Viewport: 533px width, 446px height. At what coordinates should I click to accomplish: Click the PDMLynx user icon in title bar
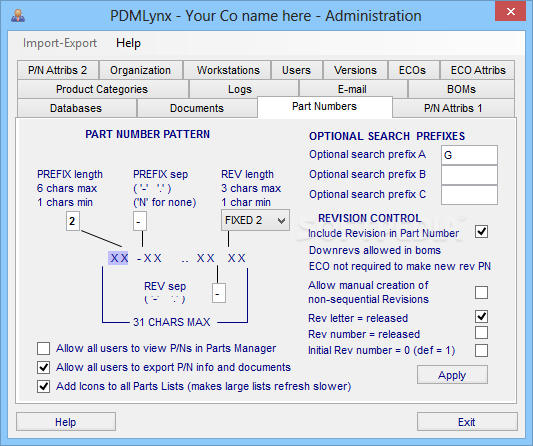point(18,16)
